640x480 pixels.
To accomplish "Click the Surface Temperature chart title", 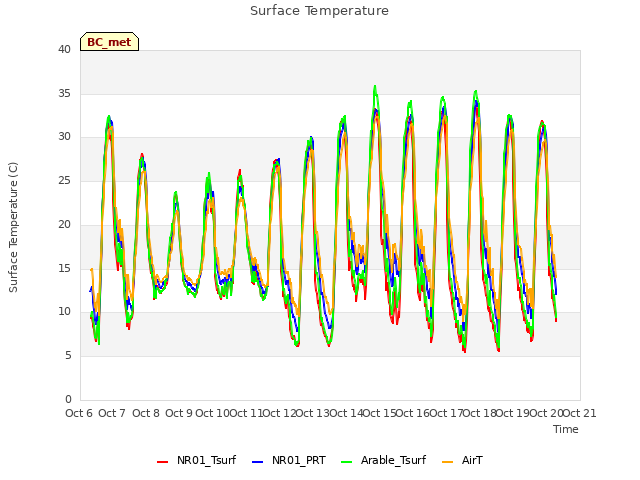I will click(319, 11).
